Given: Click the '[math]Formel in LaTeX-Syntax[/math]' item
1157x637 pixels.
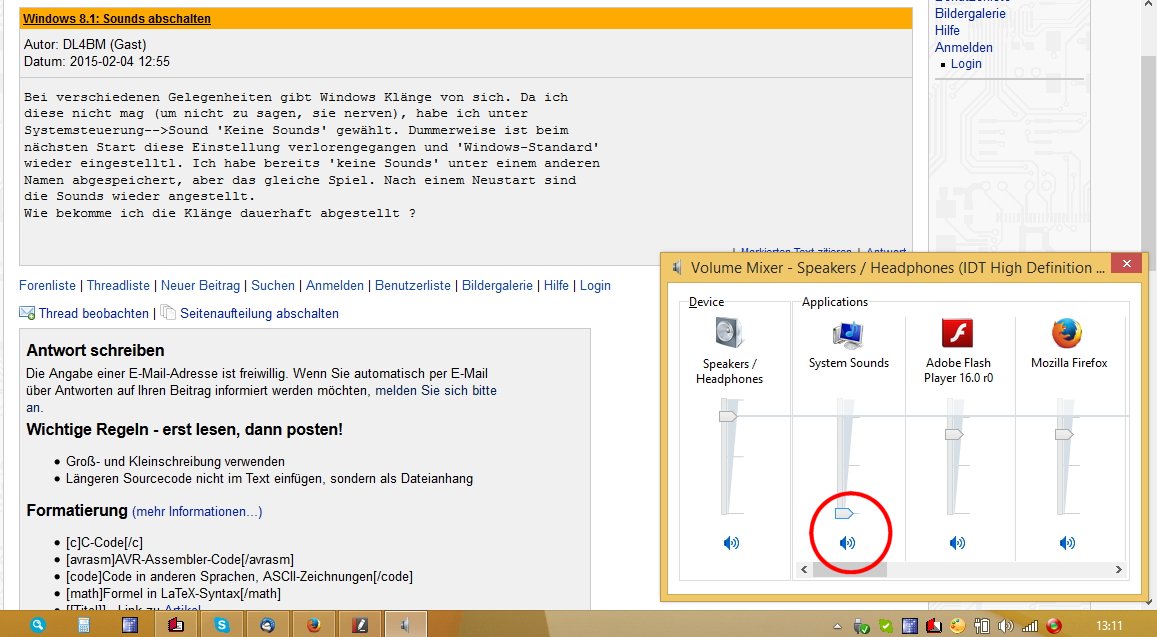Looking at the screenshot, I should tap(173, 593).
